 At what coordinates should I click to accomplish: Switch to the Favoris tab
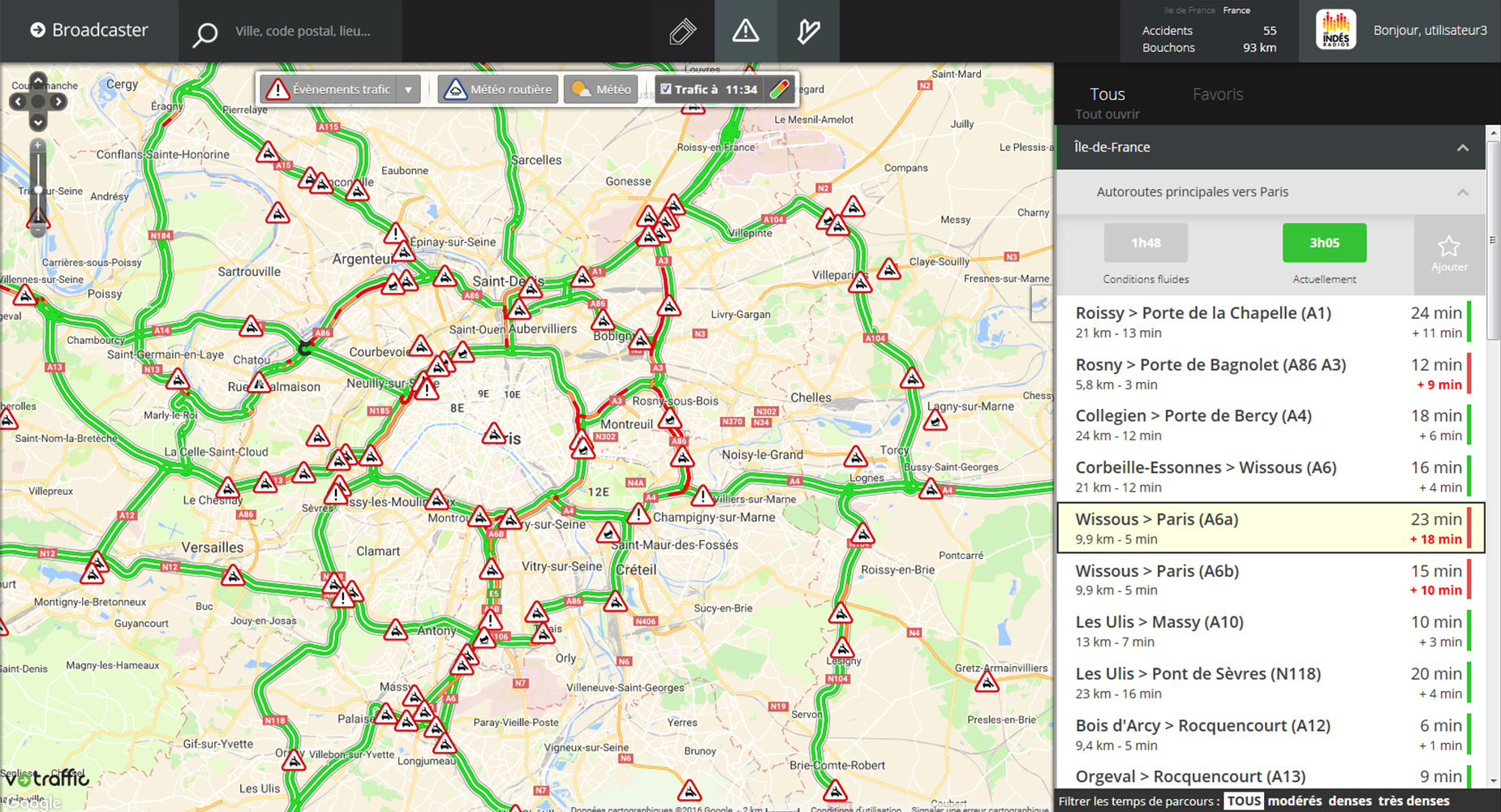1217,94
